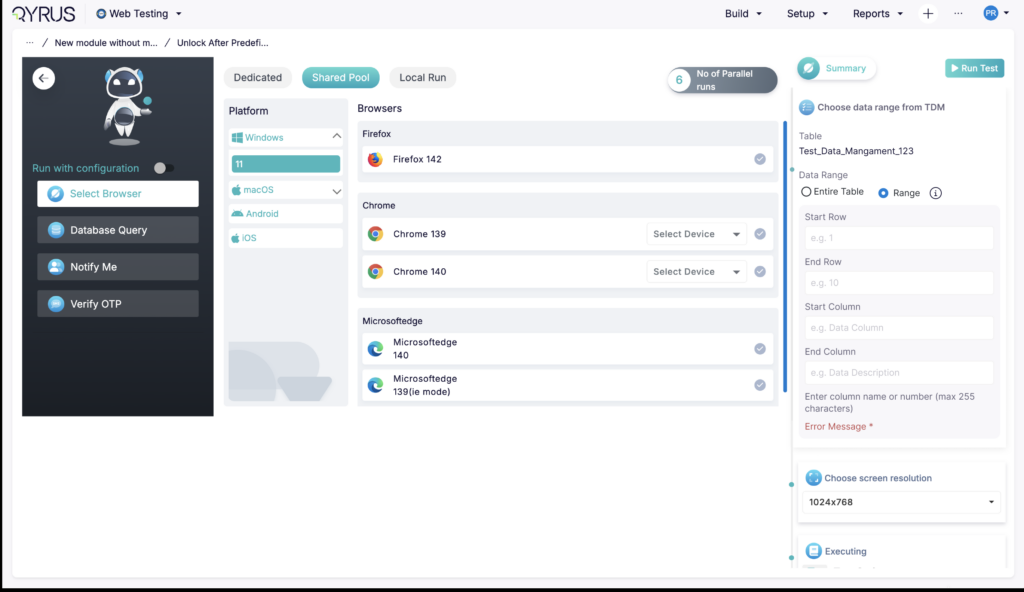Open the screen resolution 1024x768 dropdown

[x=901, y=502]
